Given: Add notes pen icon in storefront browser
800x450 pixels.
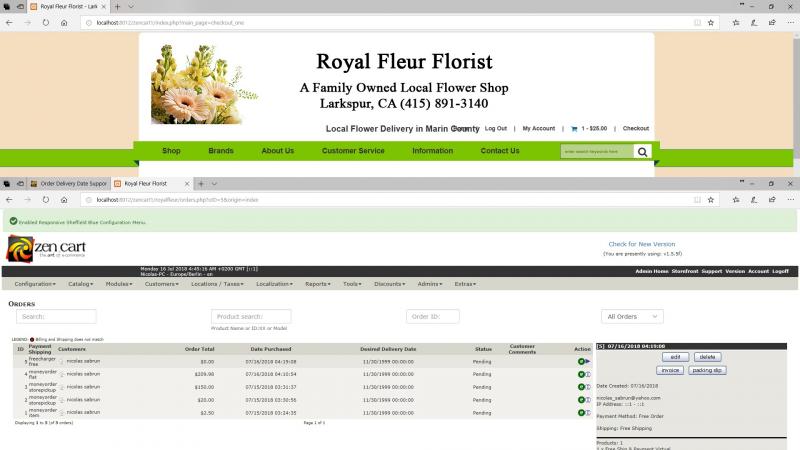Looking at the screenshot, I should pyautogui.click(x=754, y=22).
